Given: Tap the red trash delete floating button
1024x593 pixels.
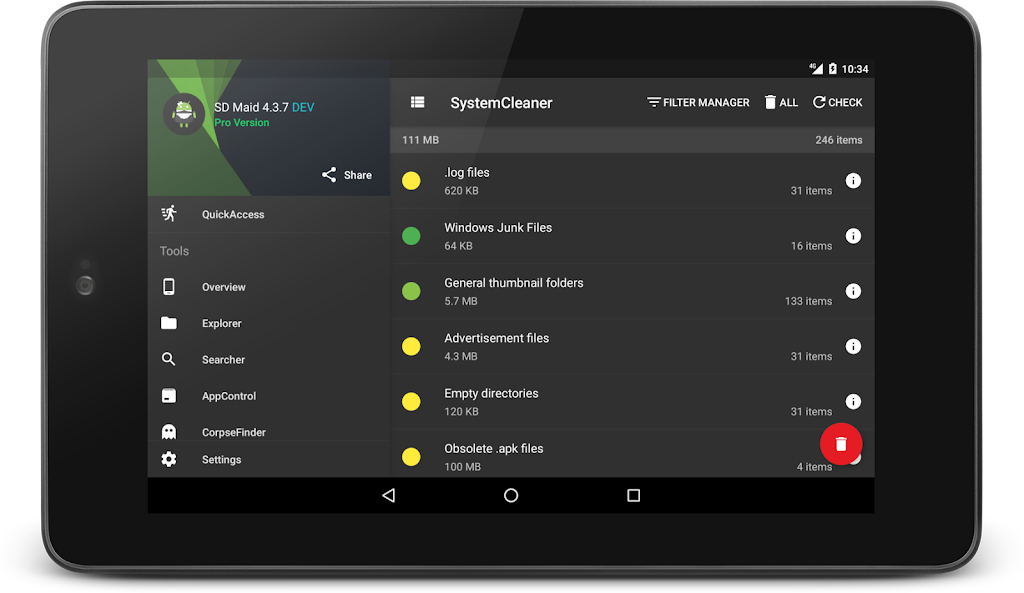Looking at the screenshot, I should pos(841,444).
